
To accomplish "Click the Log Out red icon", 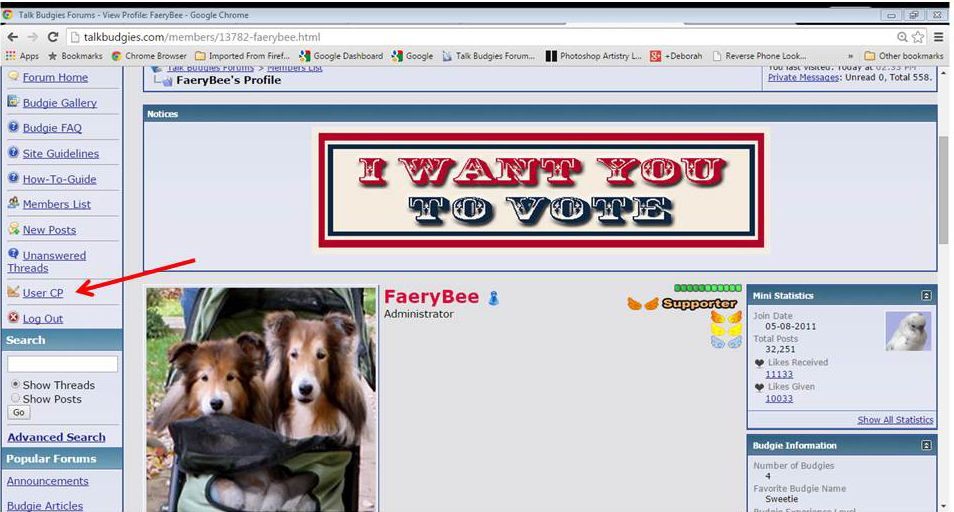I will 13,317.
